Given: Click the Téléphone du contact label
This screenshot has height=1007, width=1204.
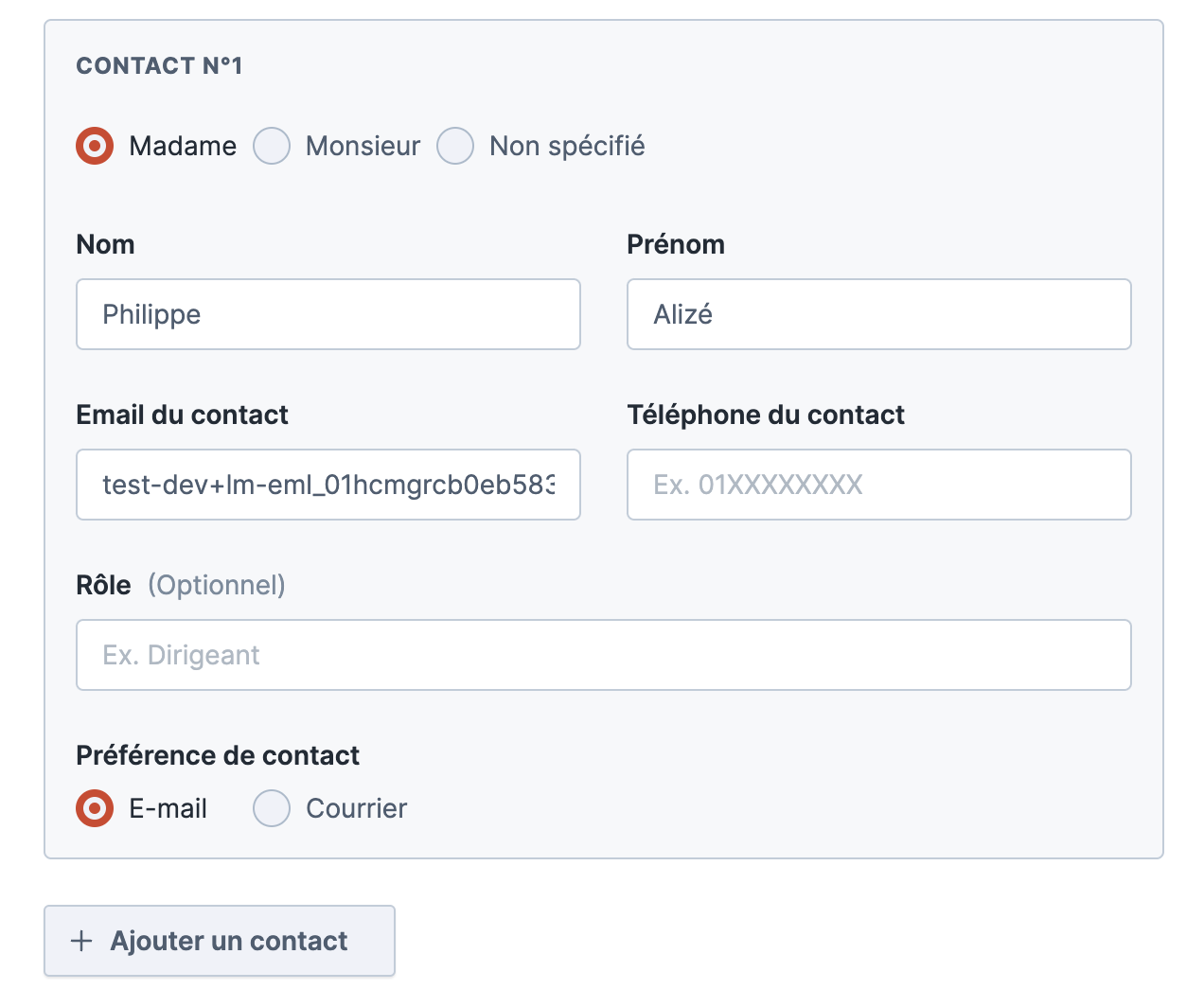Looking at the screenshot, I should 765,415.
